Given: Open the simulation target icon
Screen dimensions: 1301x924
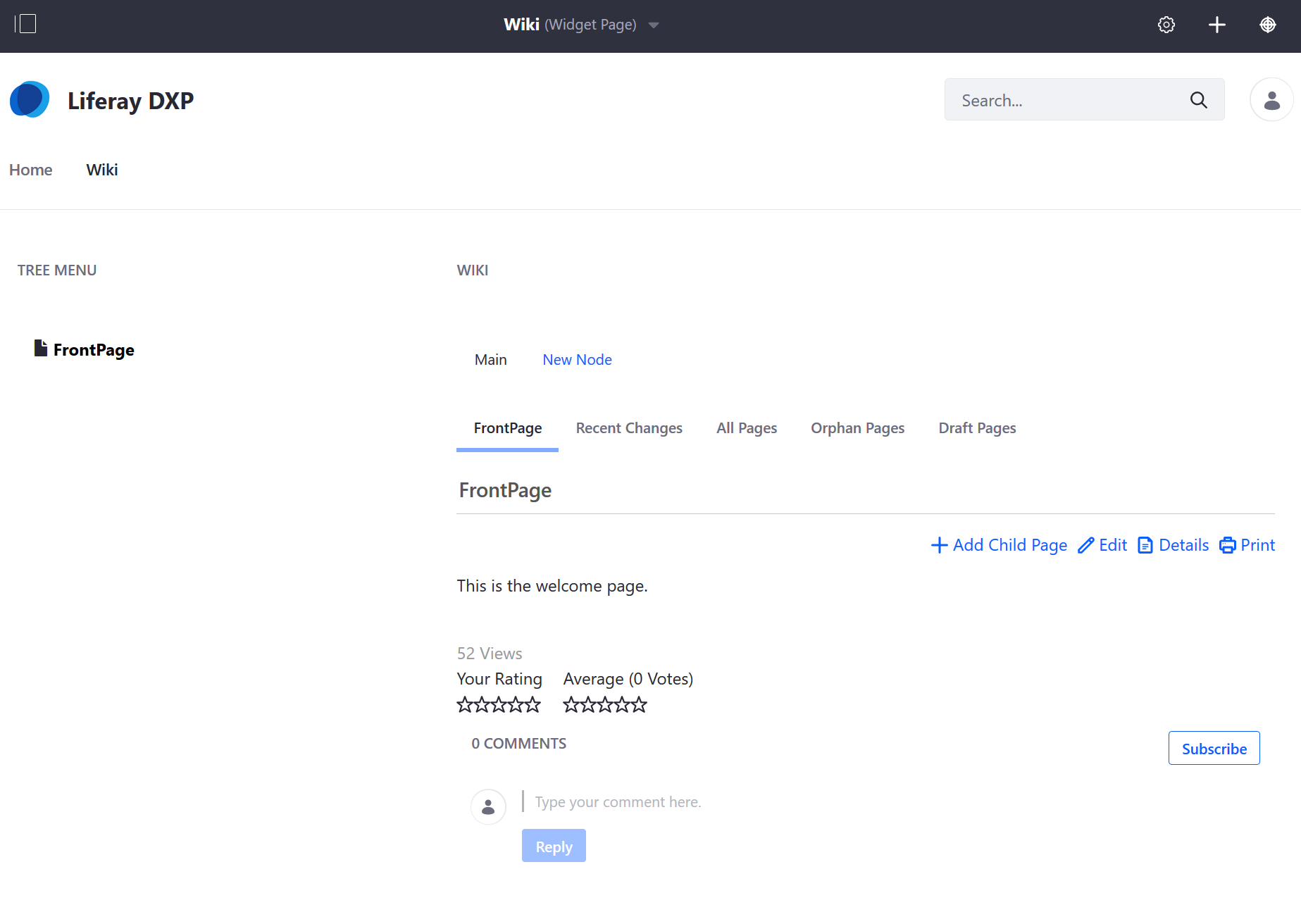Looking at the screenshot, I should tap(1268, 25).
